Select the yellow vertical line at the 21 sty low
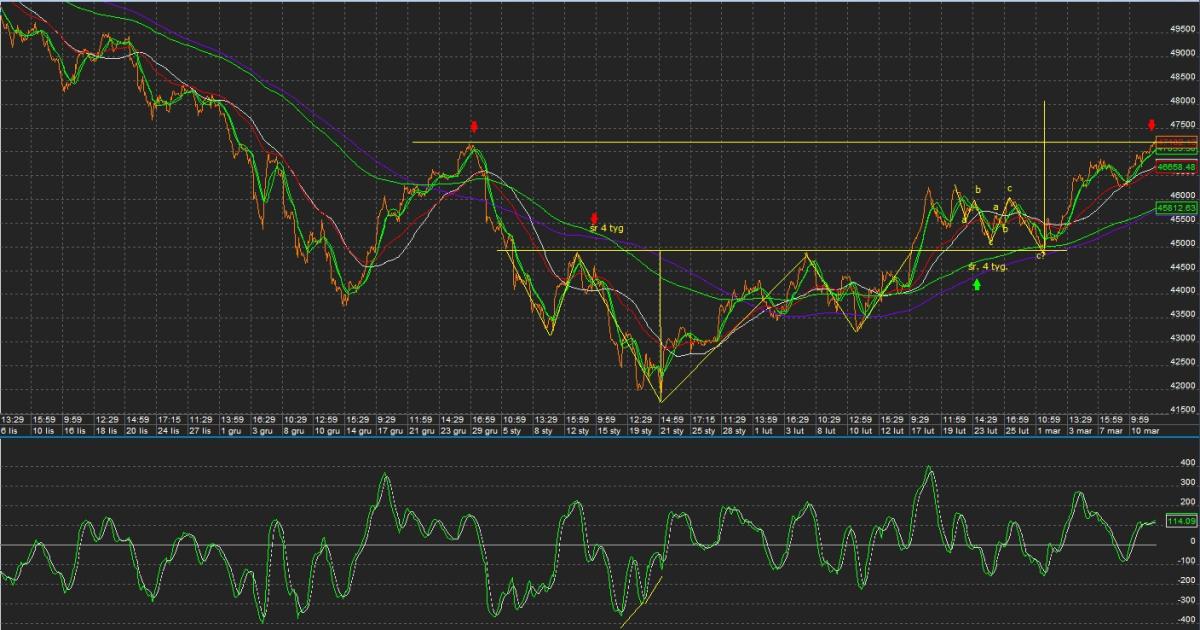Viewport: 1200px width, 630px height. point(660,320)
